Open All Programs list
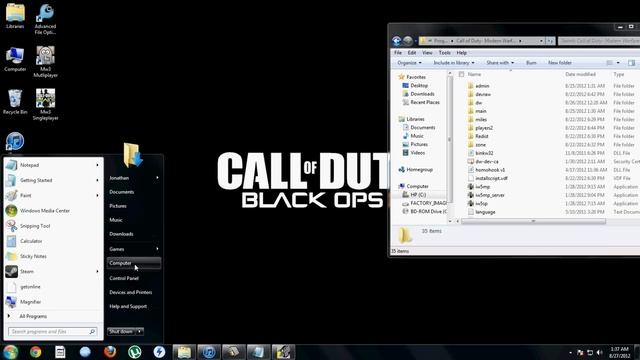 (33, 316)
